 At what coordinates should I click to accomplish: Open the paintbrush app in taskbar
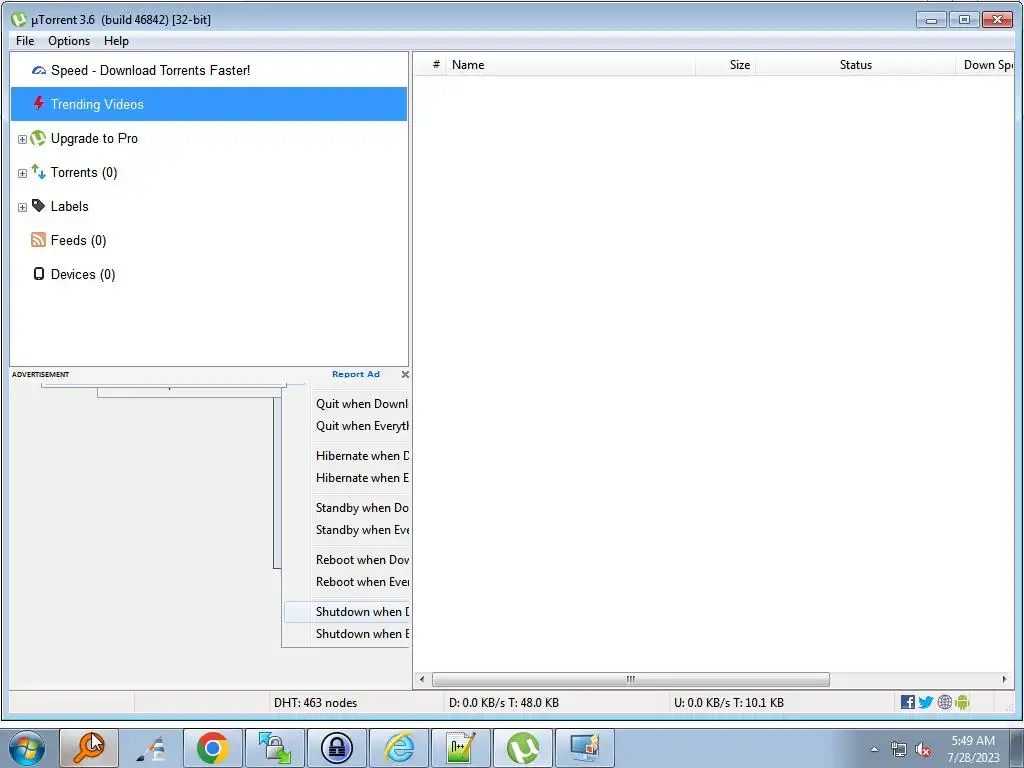point(151,748)
